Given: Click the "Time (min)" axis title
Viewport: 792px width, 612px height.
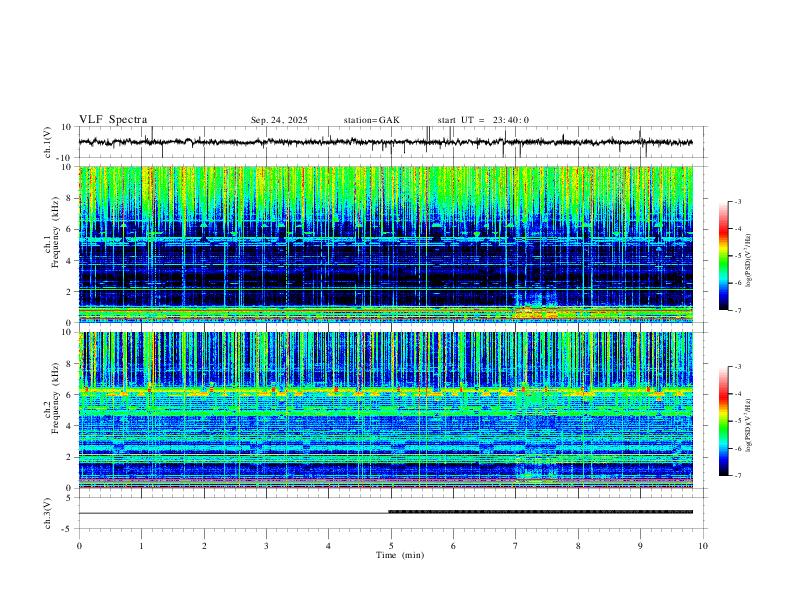Looking at the screenshot, I should pyautogui.click(x=400, y=555).
